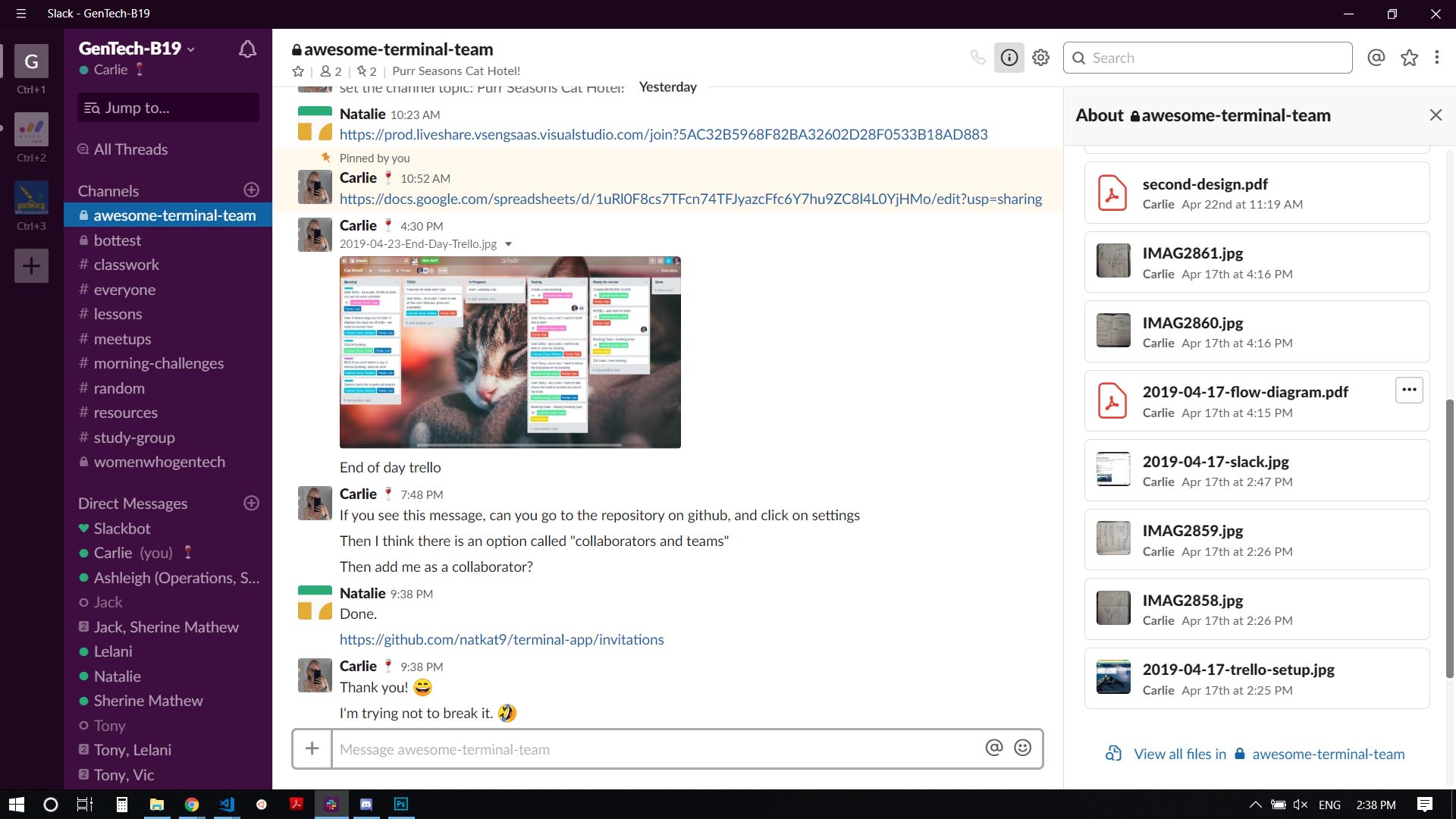
Task: Open more actions for flow-diagram.pdf
Action: [1408, 390]
